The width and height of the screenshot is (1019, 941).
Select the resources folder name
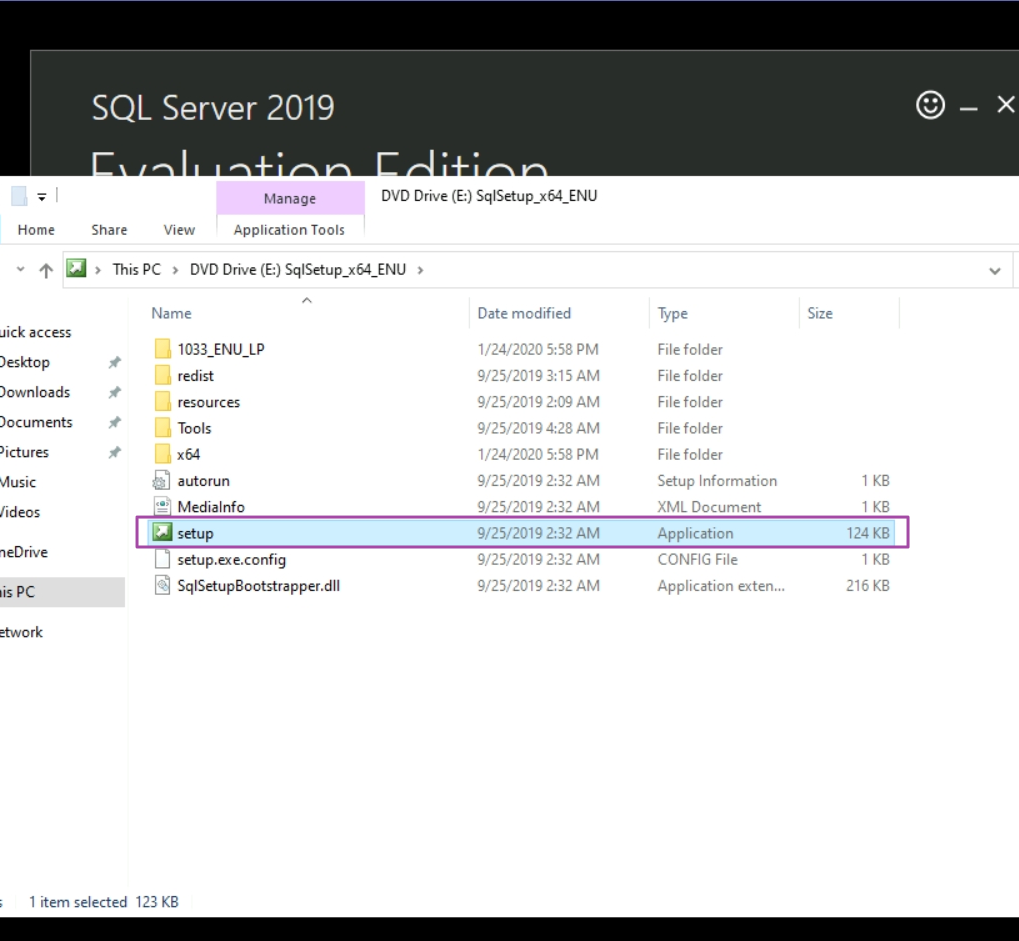(x=209, y=402)
